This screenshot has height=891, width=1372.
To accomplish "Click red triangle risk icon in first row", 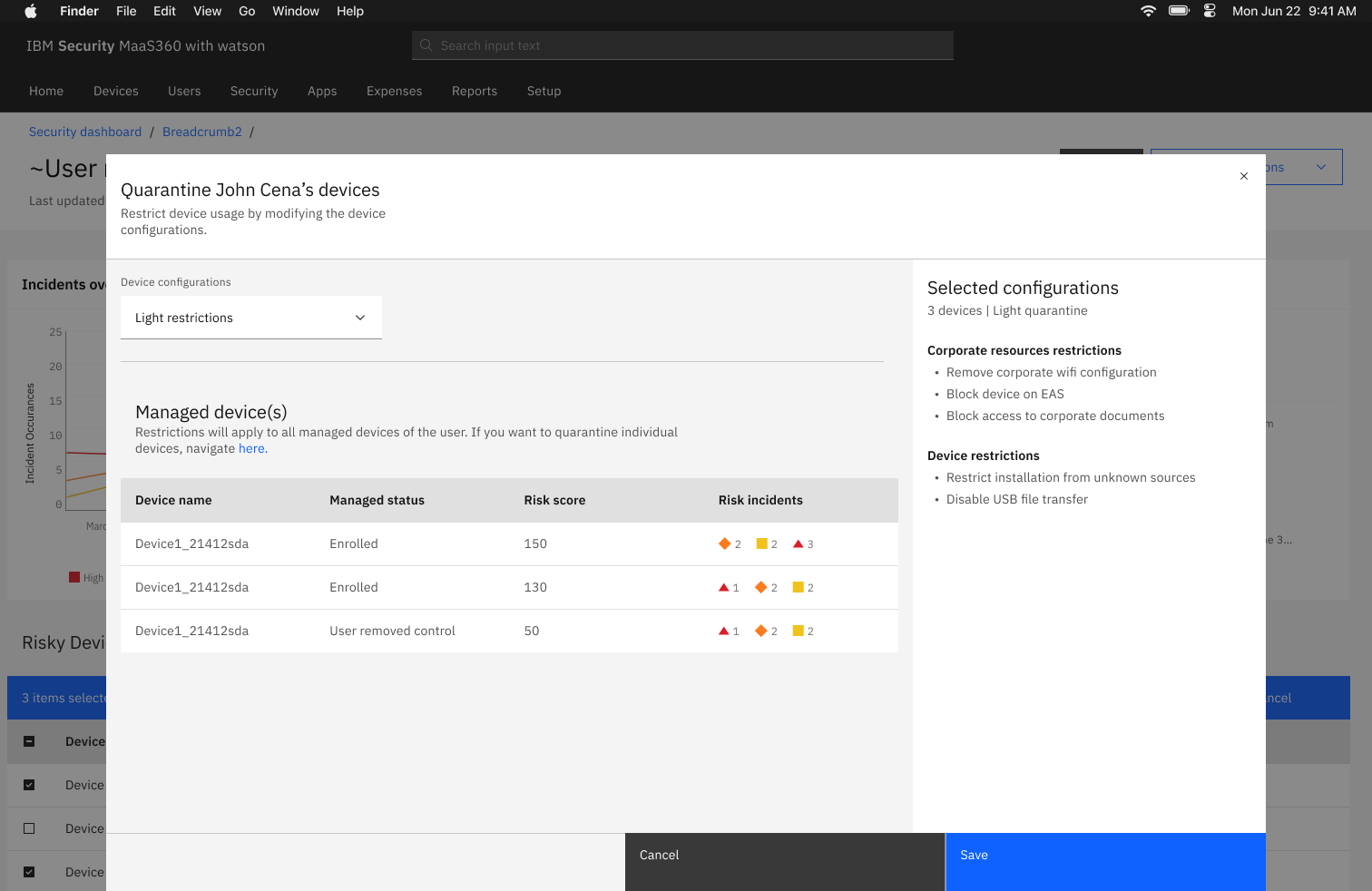I will pos(799,544).
